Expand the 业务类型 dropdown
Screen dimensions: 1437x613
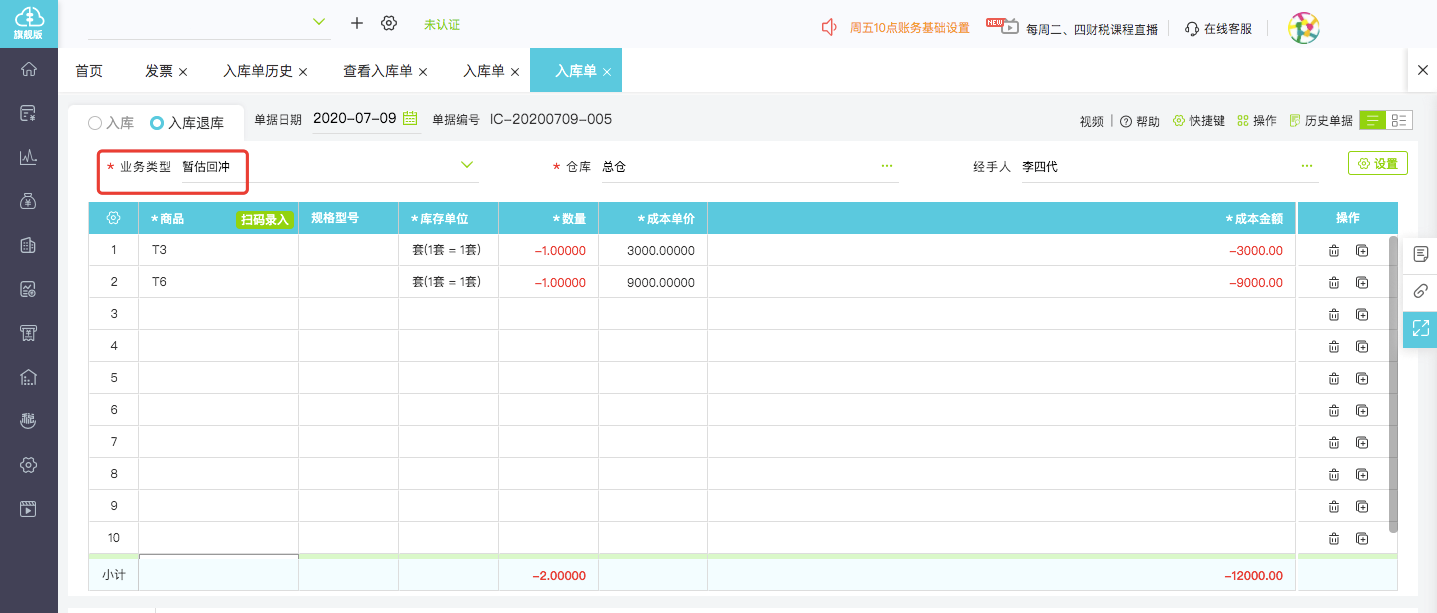coord(466,165)
